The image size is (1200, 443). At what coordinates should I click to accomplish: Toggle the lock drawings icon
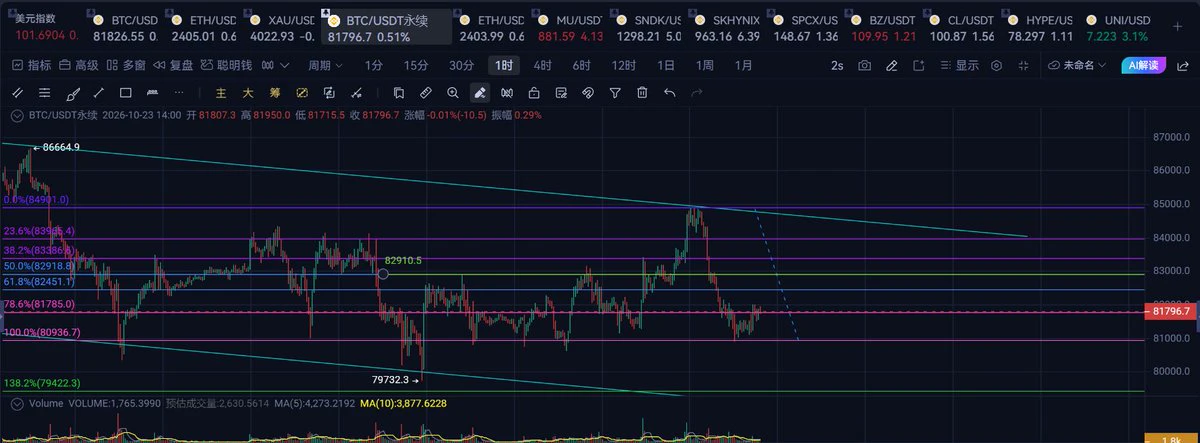click(x=534, y=93)
